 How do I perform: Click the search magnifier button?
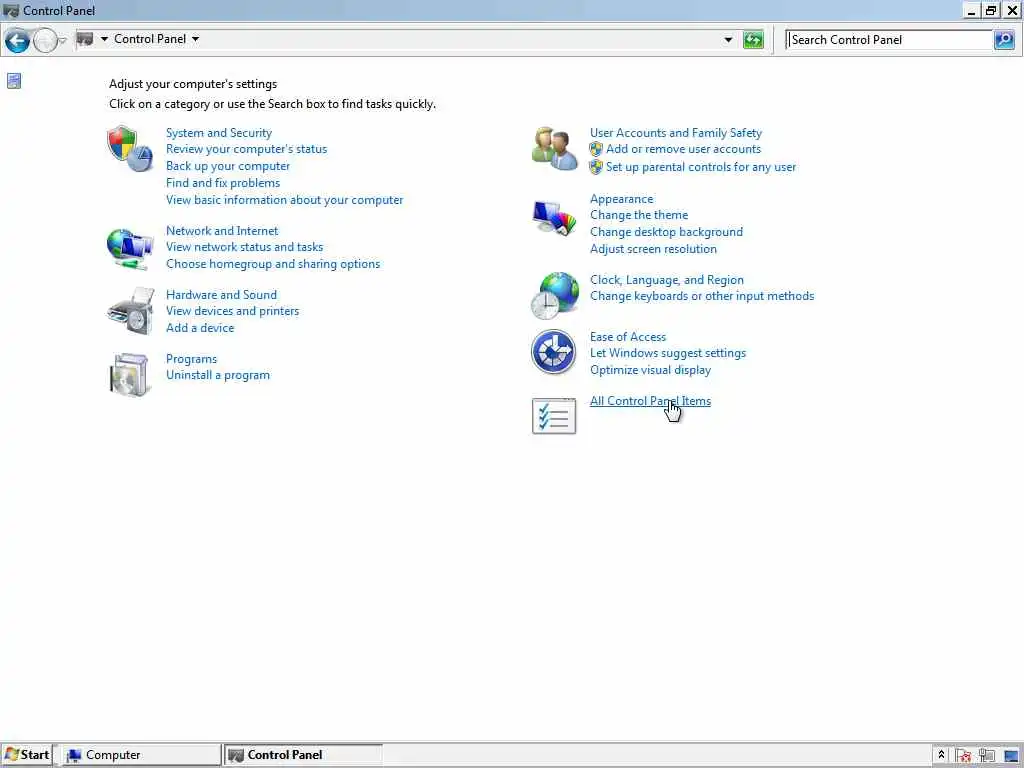tap(1004, 40)
